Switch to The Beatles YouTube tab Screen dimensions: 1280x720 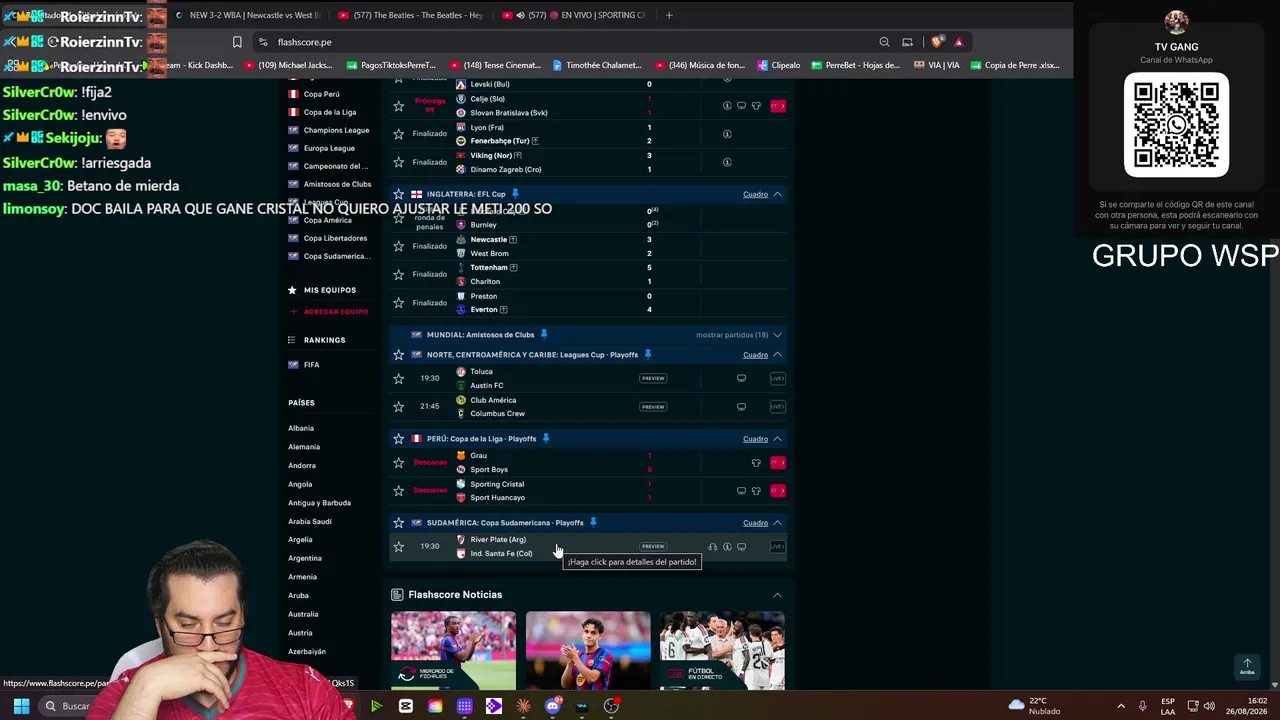click(410, 15)
